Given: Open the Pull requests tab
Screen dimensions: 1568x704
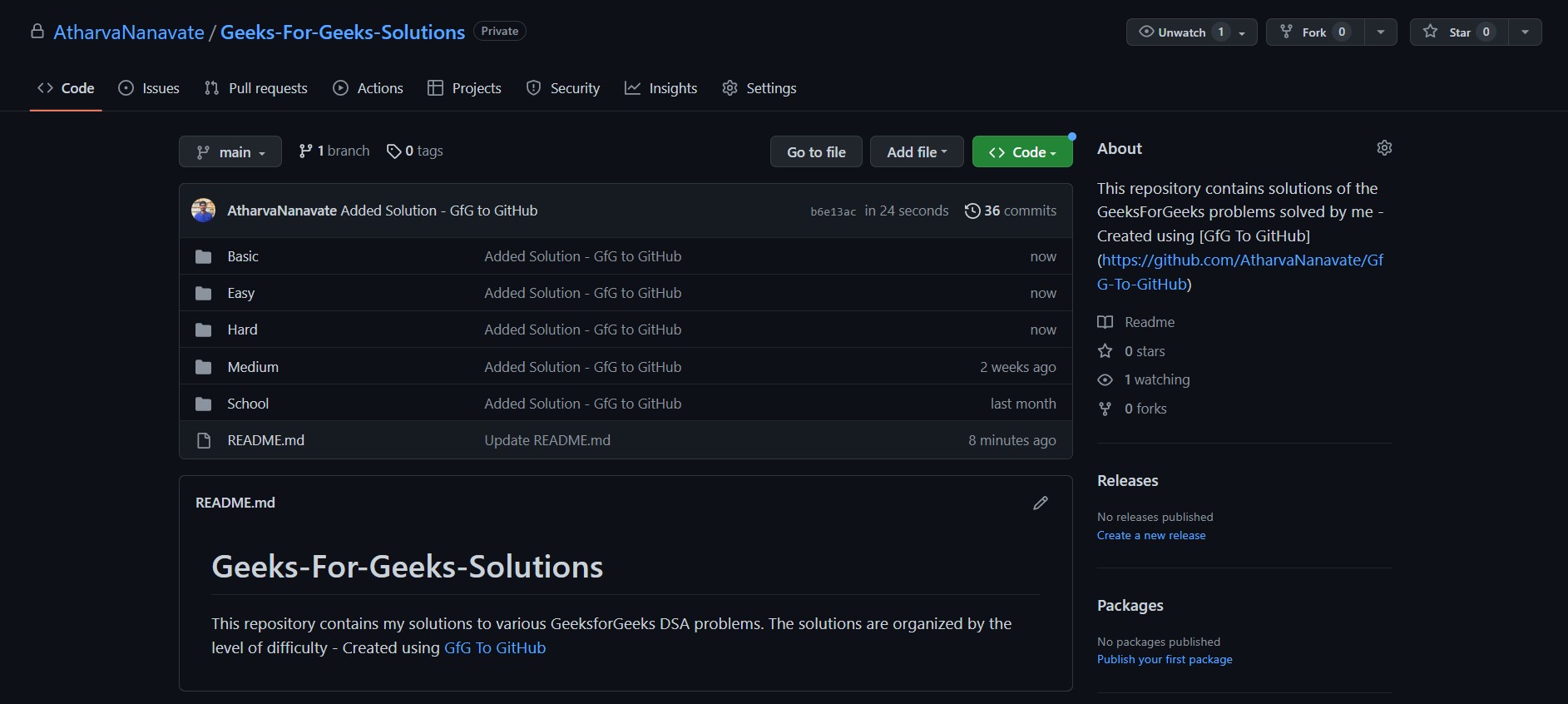Looking at the screenshot, I should 256,88.
